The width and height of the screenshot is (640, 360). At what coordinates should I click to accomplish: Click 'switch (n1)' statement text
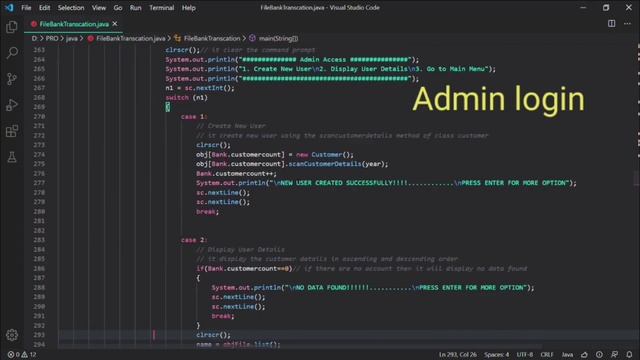click(187, 98)
